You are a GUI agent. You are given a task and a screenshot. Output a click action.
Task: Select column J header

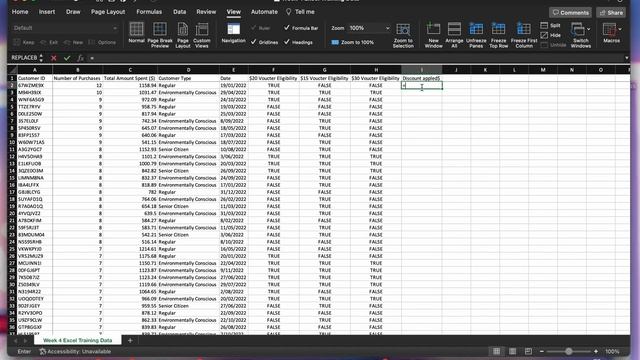point(456,70)
